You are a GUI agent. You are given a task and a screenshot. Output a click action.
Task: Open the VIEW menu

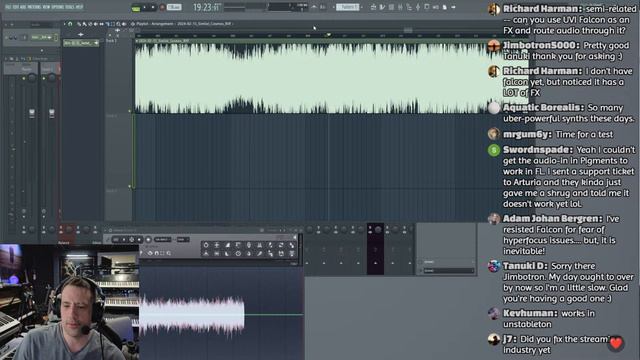47,7
